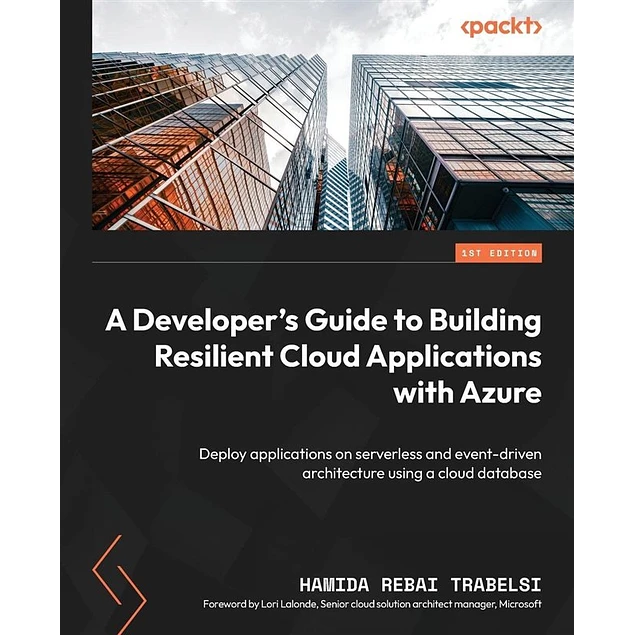Click the left glass skyscraper photo
The width and height of the screenshot is (635, 635).
point(200,140)
